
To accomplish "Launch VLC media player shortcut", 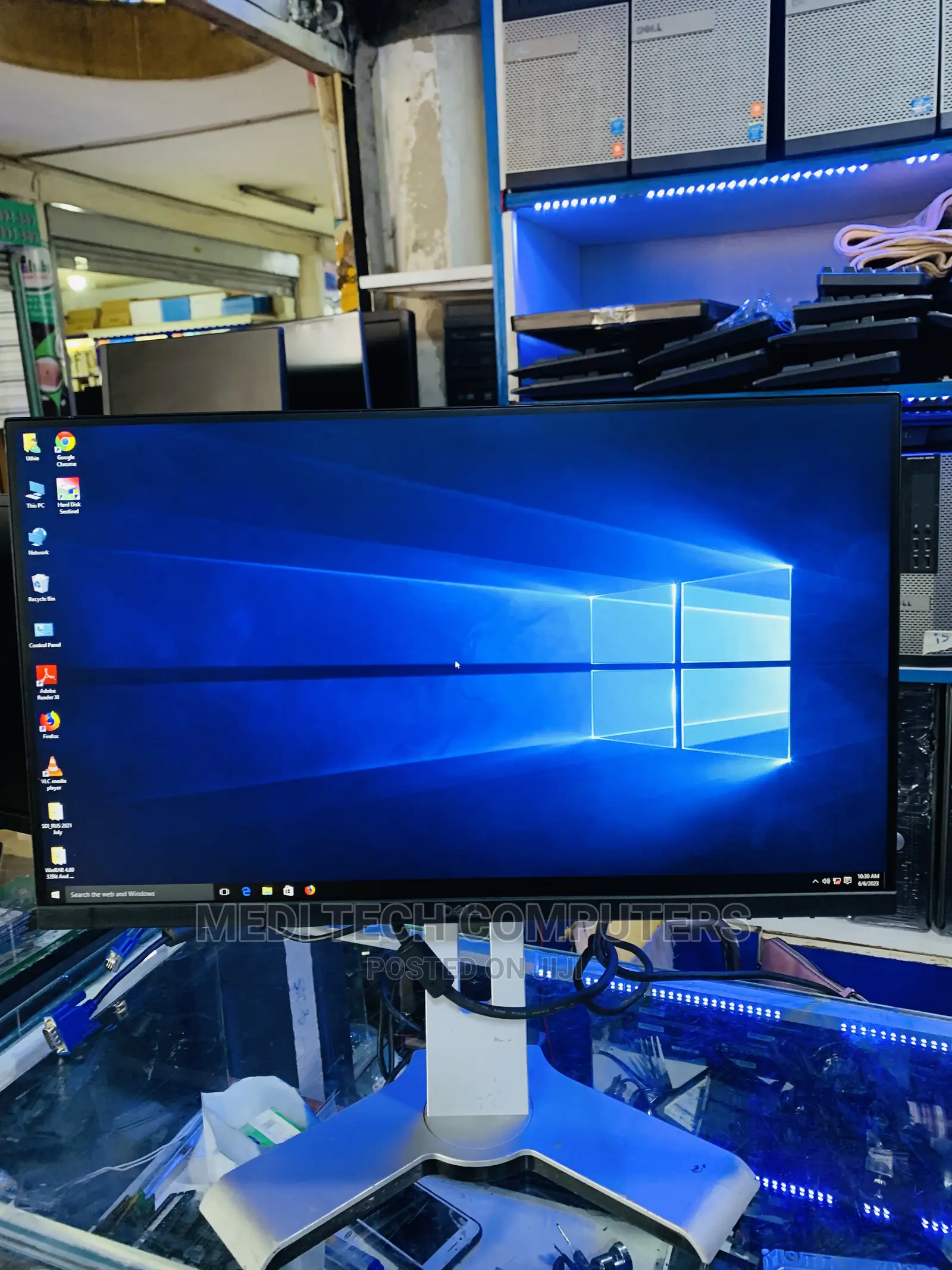I will click(54, 772).
